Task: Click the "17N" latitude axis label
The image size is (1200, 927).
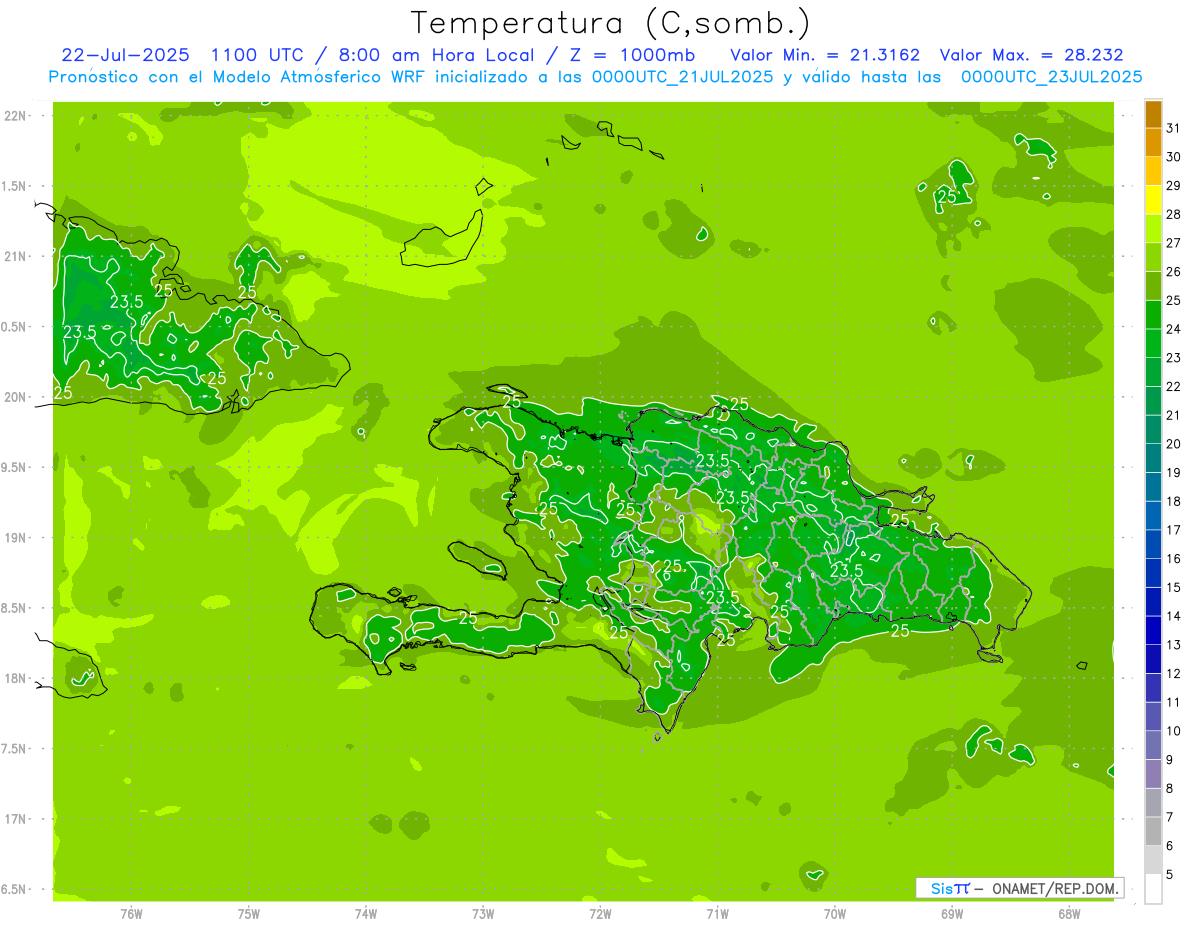Action: pos(16,819)
